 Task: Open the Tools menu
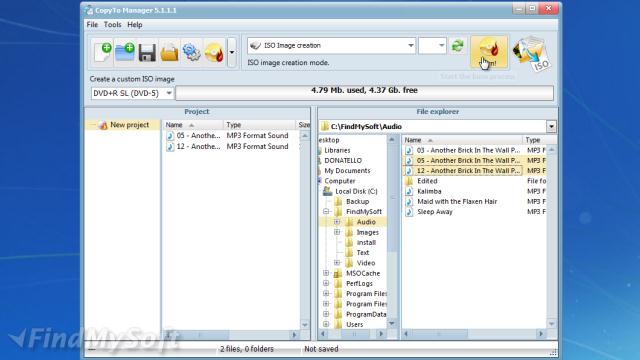(x=112, y=24)
